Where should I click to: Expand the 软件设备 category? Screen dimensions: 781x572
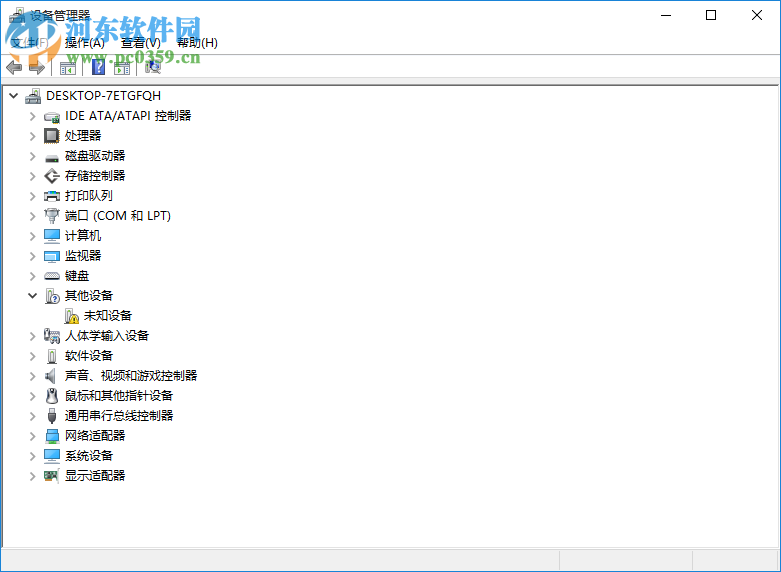33,356
